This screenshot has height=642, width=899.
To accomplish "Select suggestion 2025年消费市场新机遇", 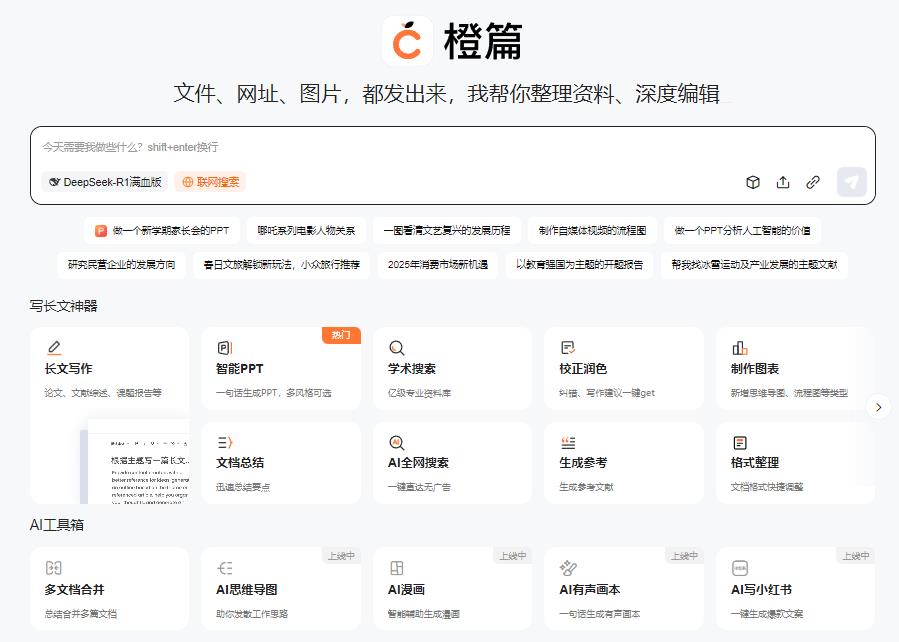I will pos(437,264).
